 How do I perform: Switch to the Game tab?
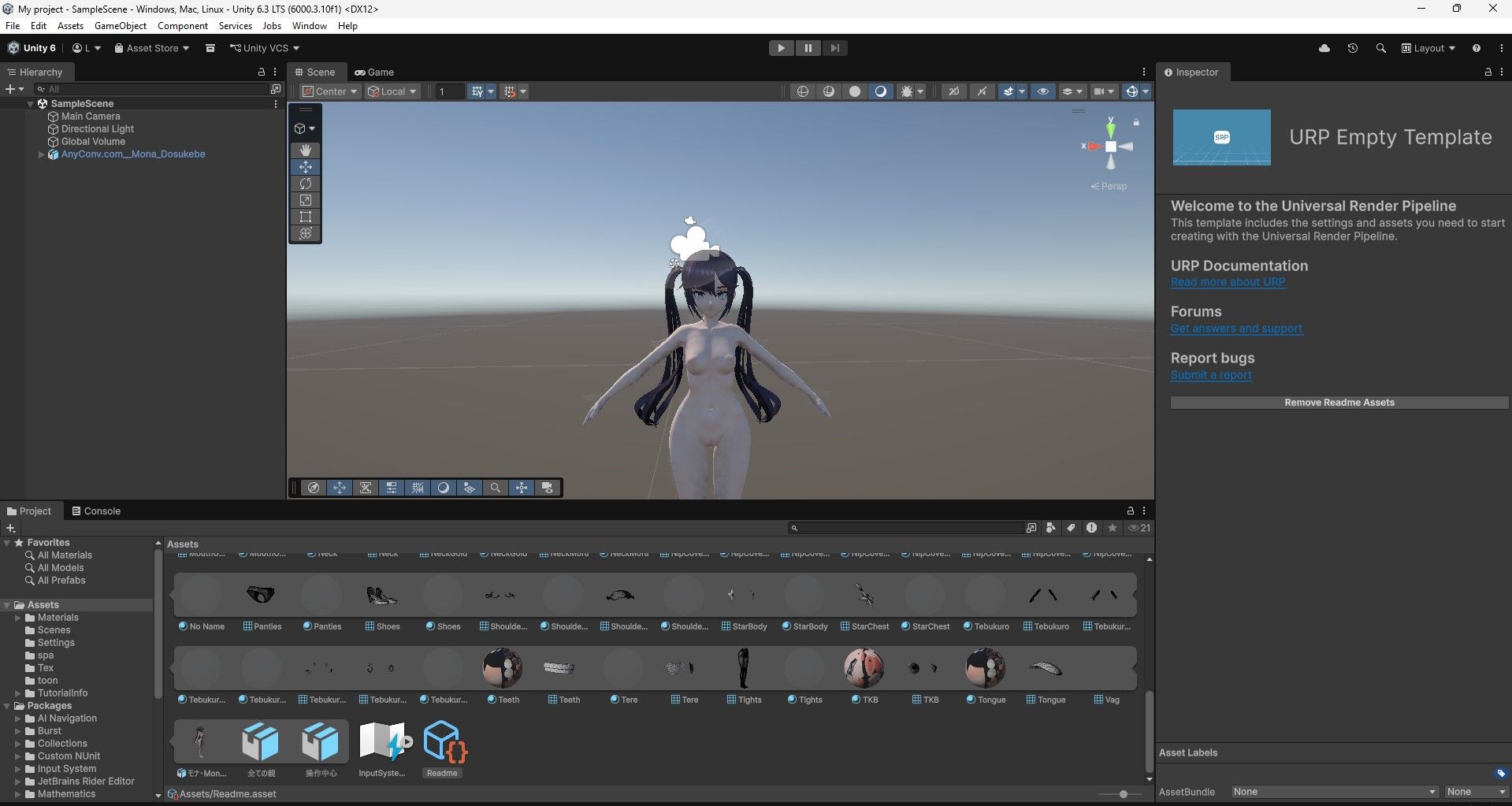(374, 72)
